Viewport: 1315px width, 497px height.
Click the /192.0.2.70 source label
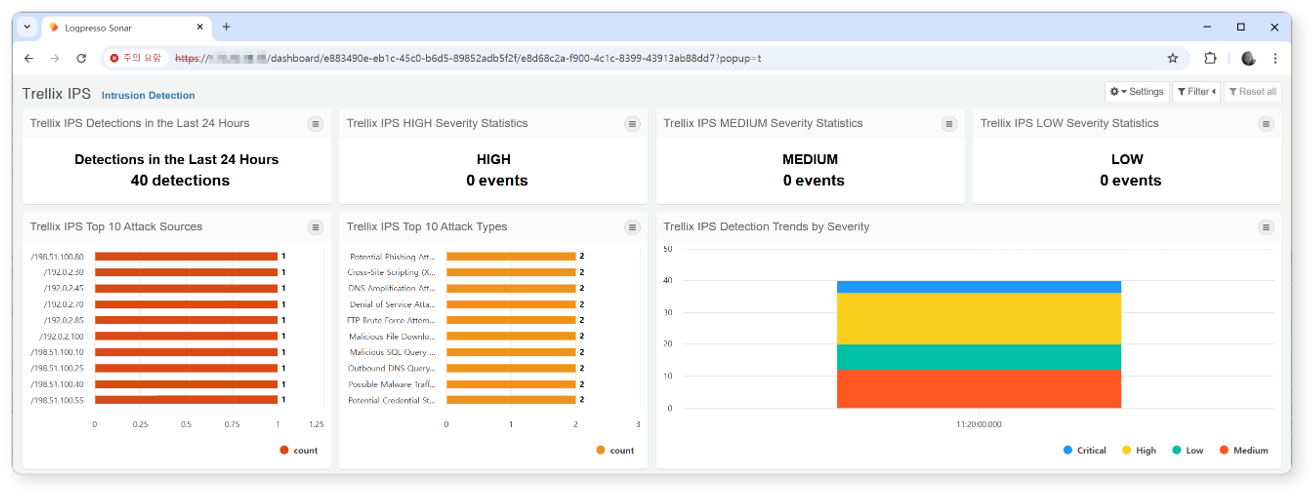pos(63,304)
